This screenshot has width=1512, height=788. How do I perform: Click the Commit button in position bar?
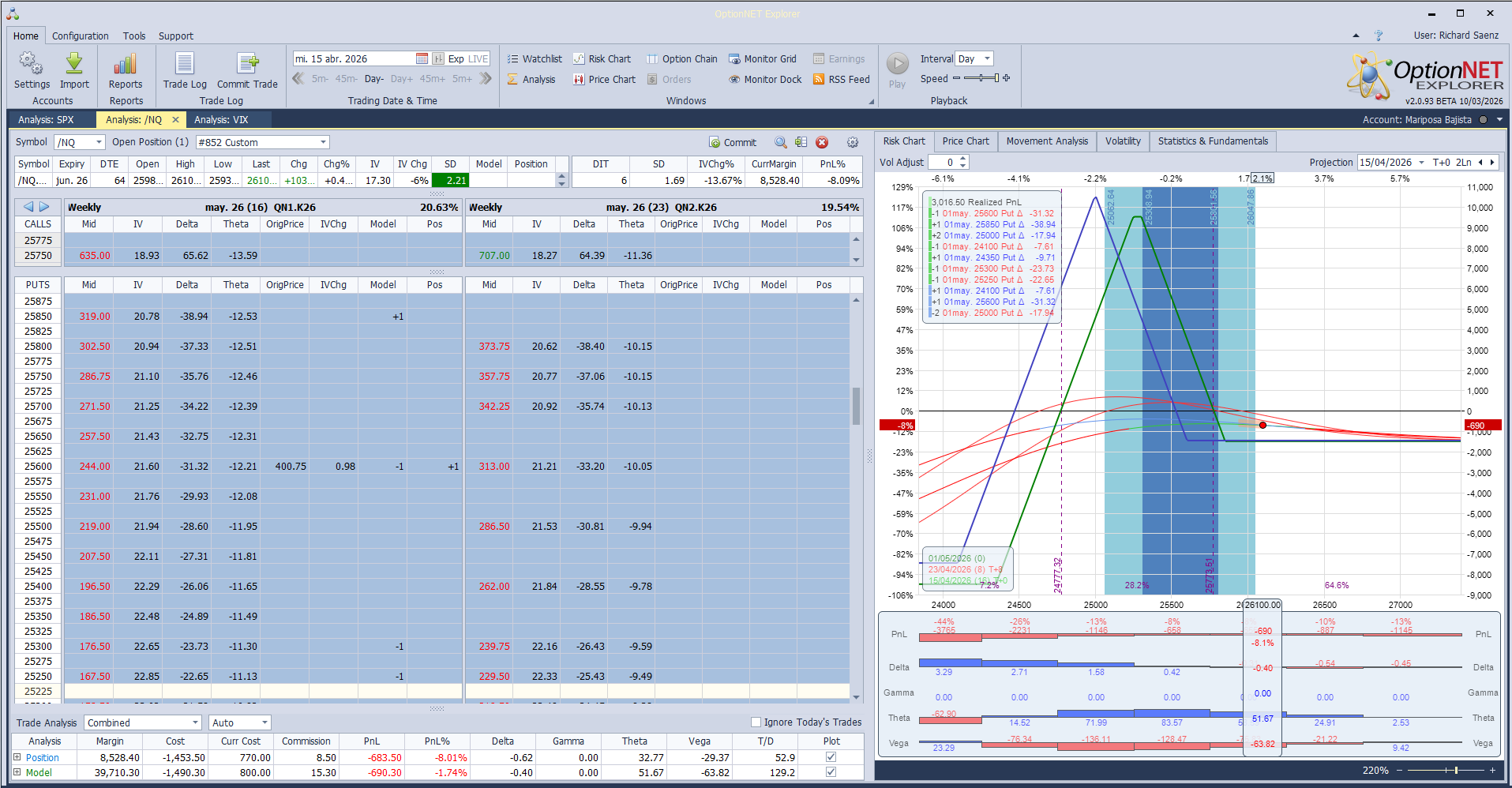[733, 142]
